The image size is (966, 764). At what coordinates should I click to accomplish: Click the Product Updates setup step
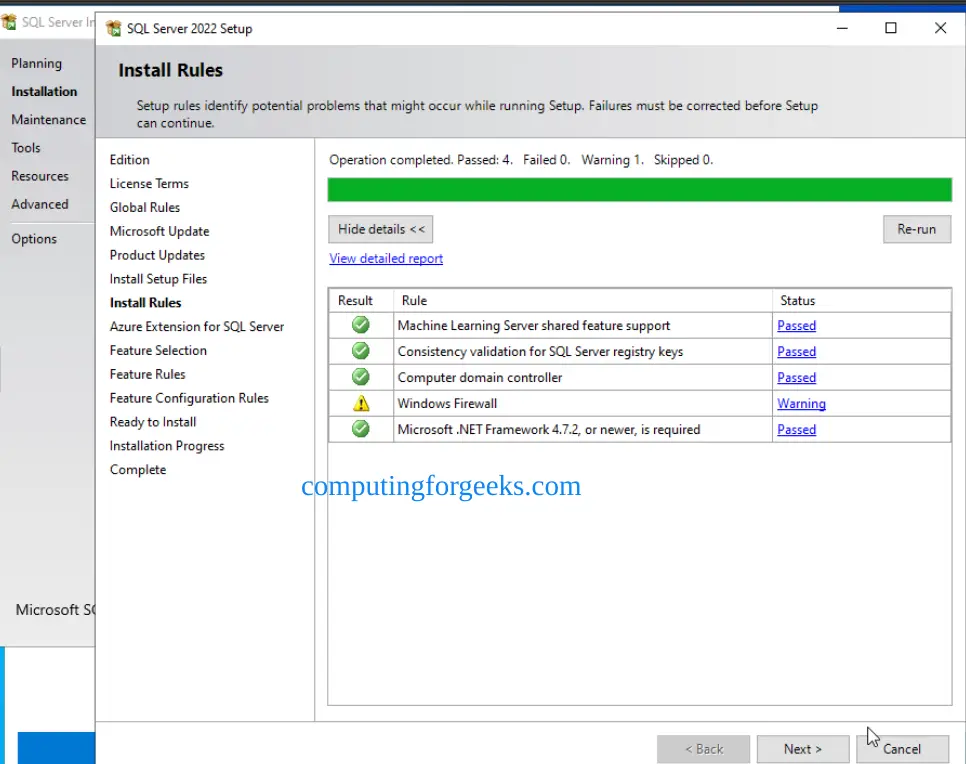(157, 255)
